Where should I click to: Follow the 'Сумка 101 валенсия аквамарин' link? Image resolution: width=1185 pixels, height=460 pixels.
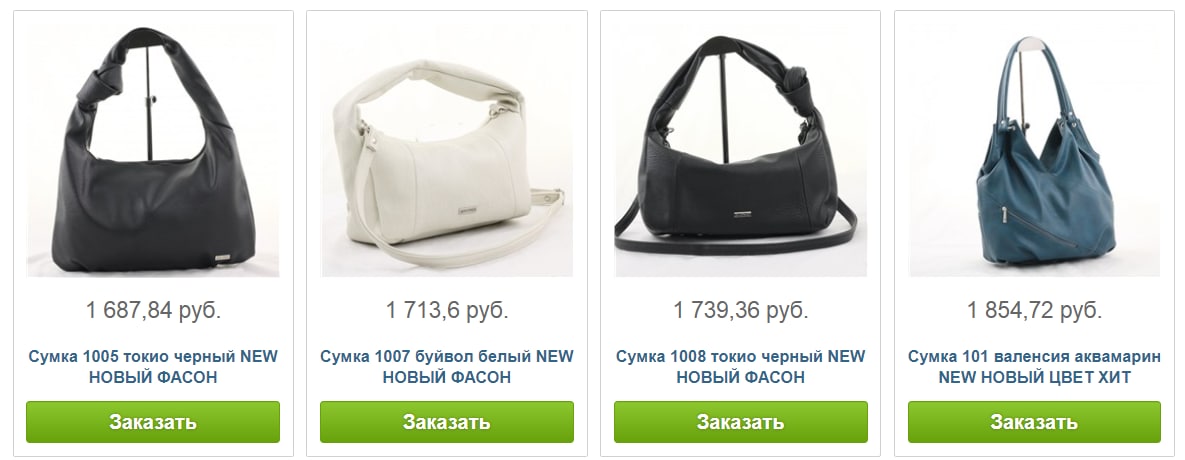[1034, 357]
